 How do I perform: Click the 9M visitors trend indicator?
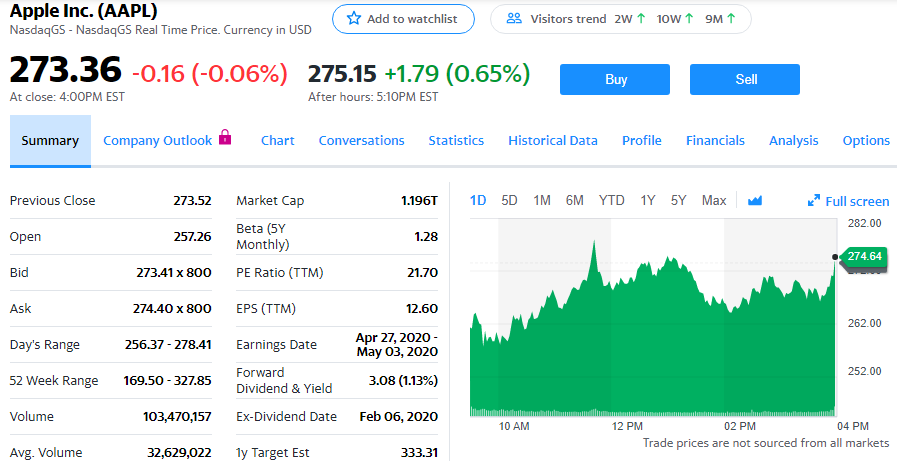[x=720, y=19]
